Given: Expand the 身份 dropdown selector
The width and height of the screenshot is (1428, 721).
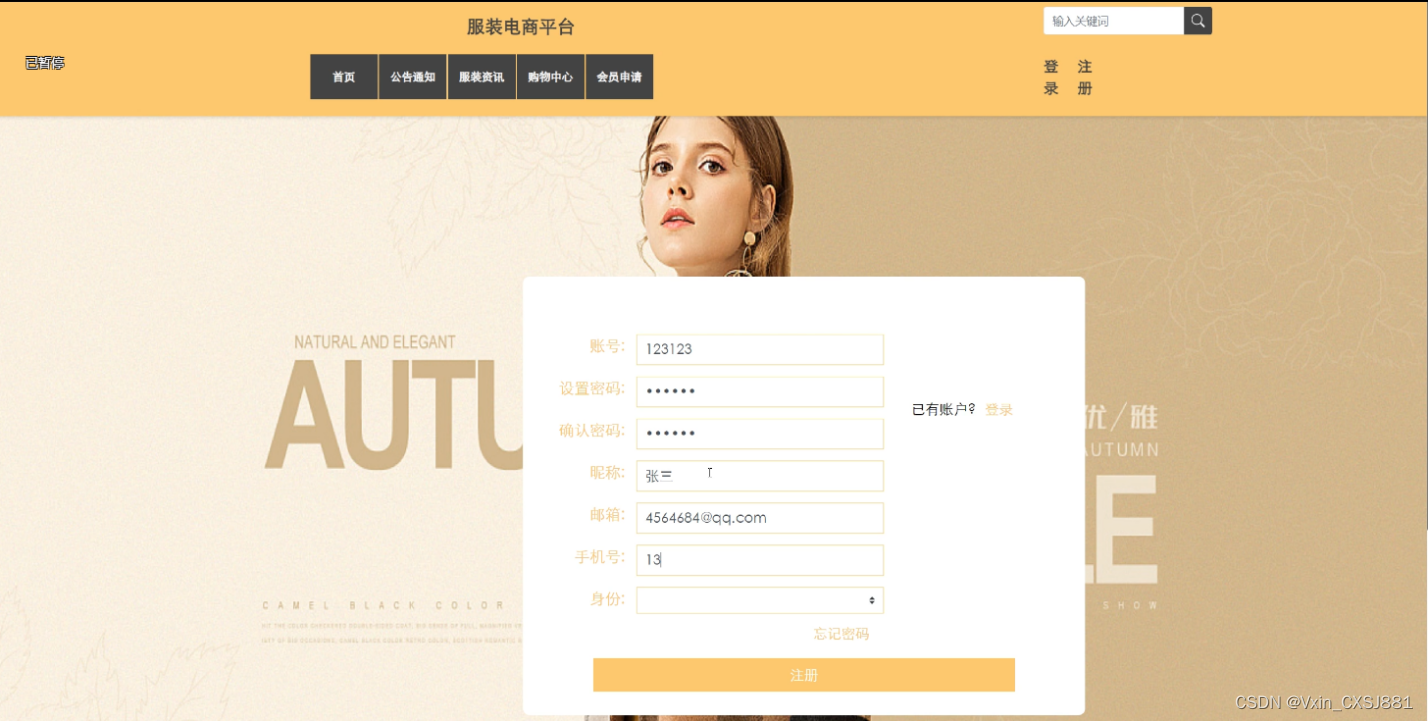Looking at the screenshot, I should coord(760,600).
